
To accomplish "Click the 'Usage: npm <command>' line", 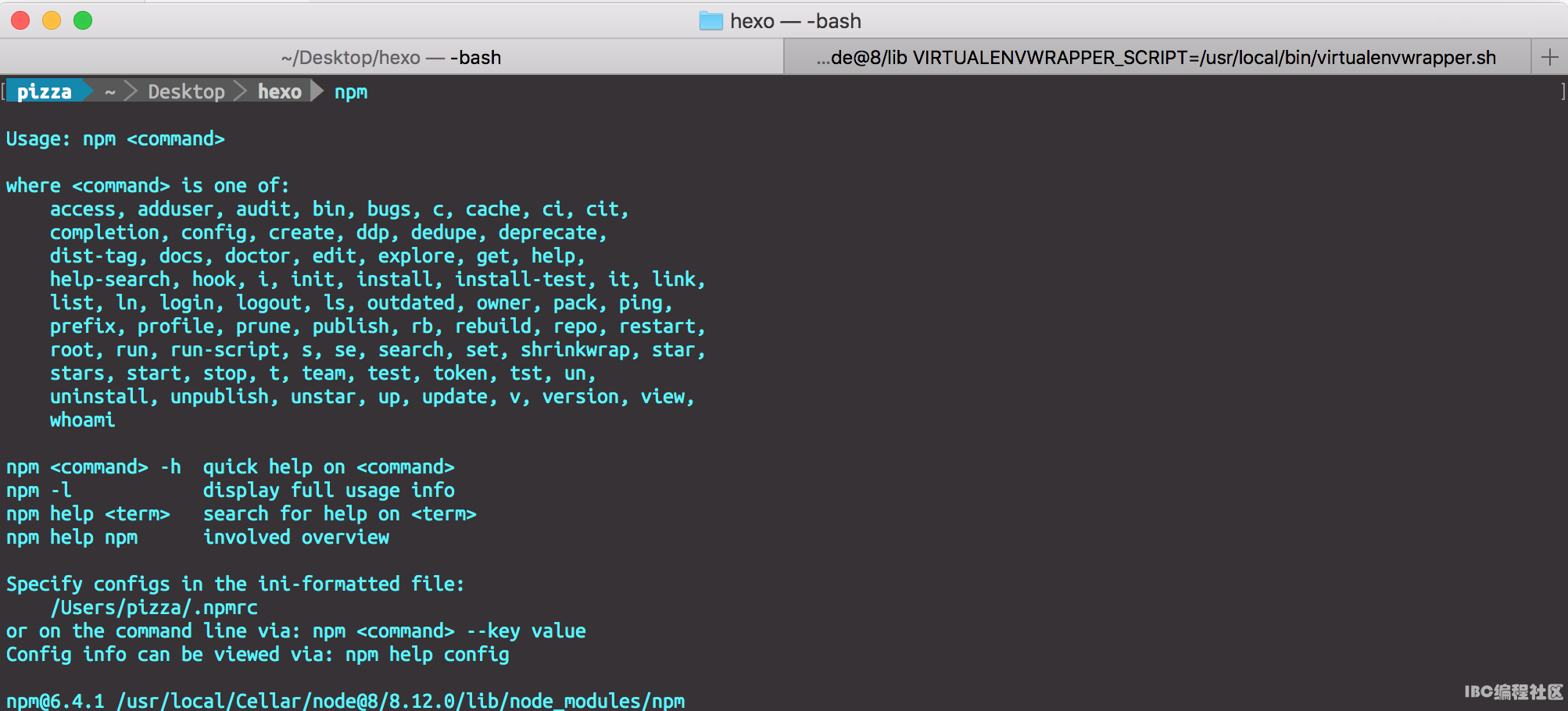I will (115, 139).
